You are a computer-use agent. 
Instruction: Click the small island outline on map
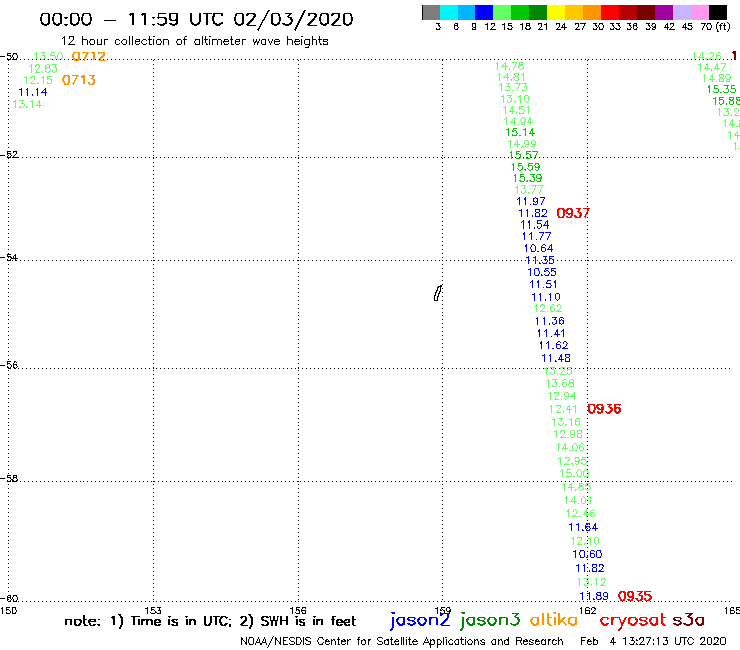438,293
